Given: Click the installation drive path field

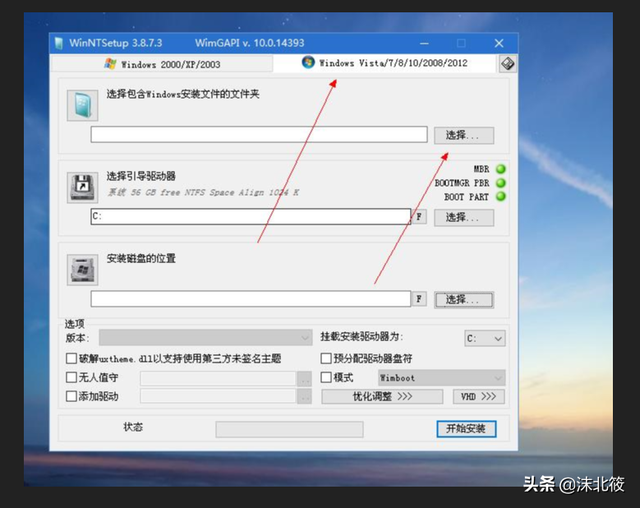Looking at the screenshot, I should point(251,299).
